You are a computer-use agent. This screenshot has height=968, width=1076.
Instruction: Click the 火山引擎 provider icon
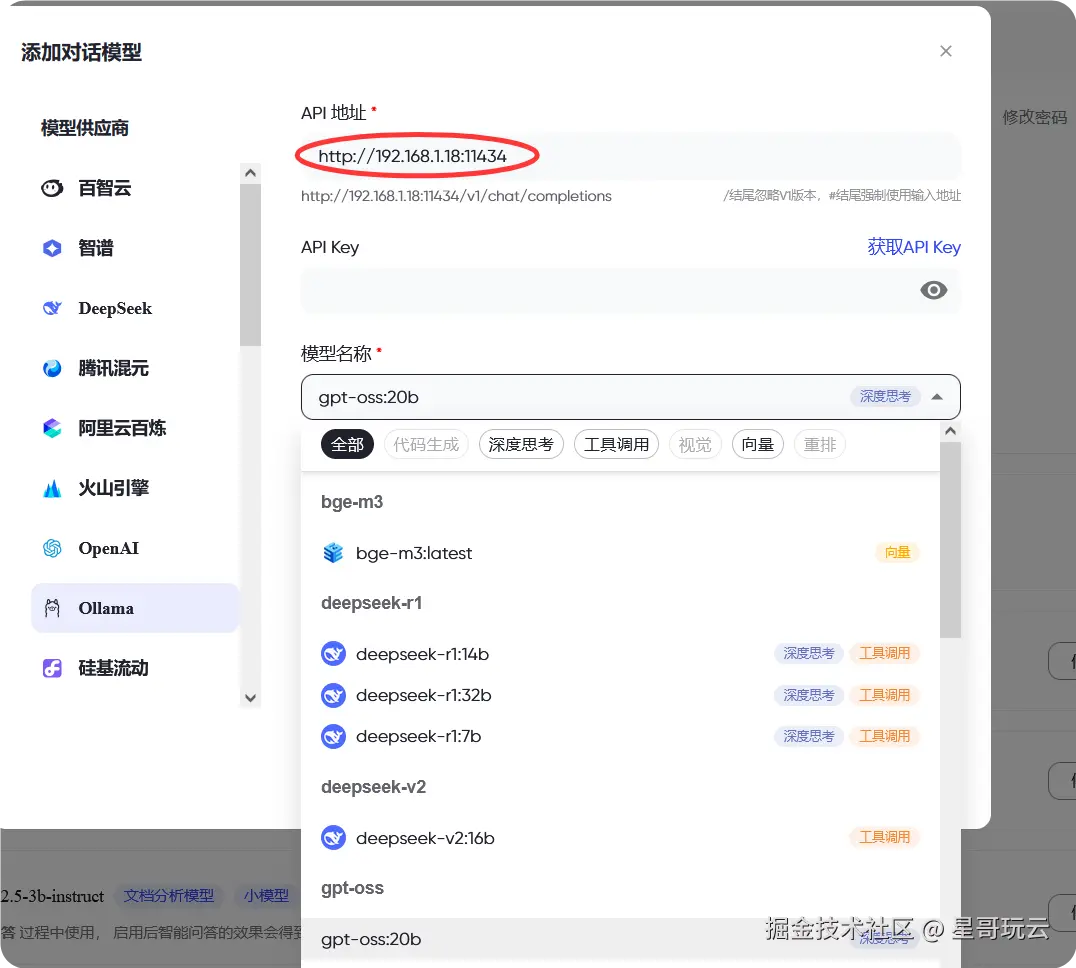[52, 488]
